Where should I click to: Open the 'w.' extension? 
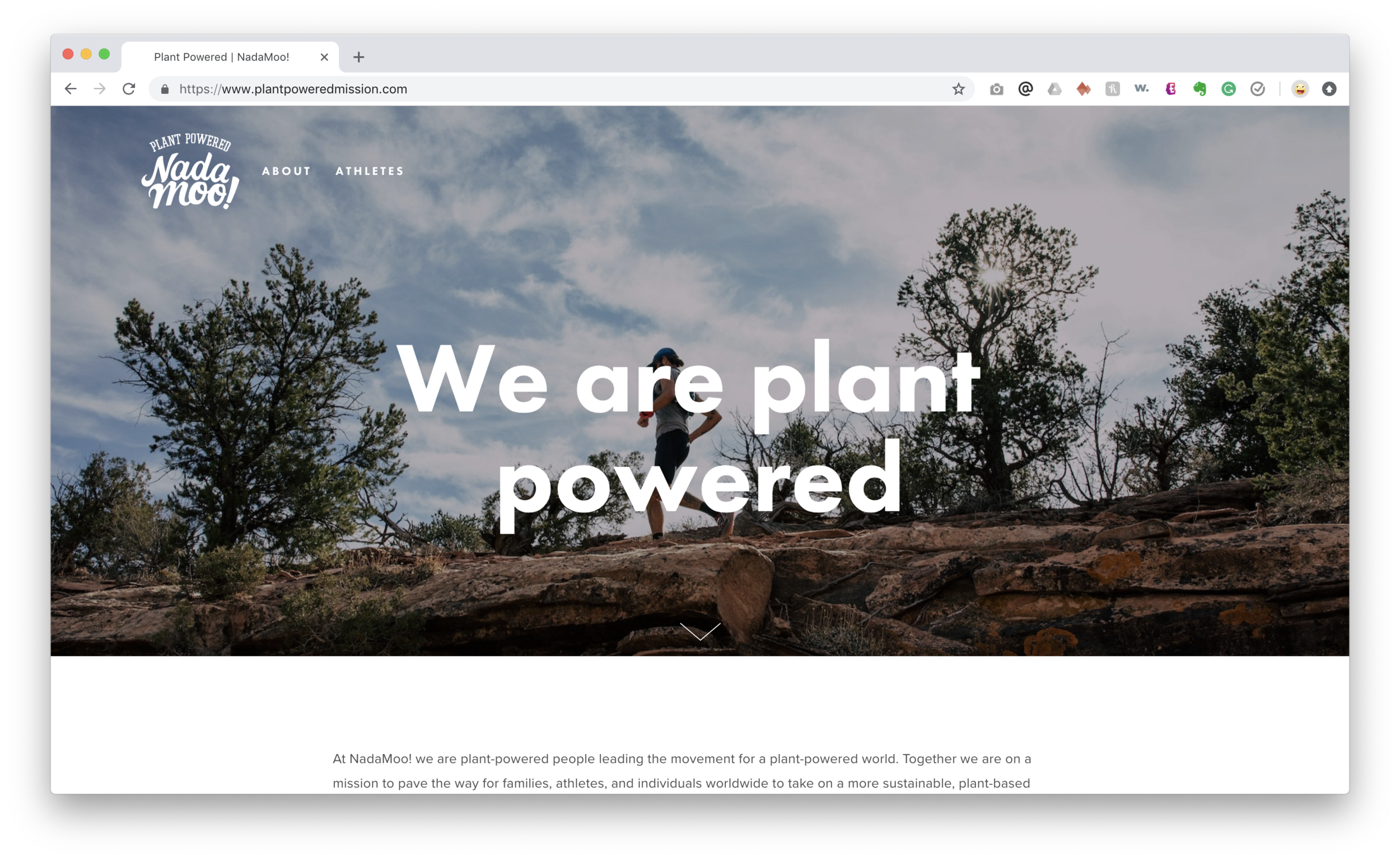coord(1142,89)
